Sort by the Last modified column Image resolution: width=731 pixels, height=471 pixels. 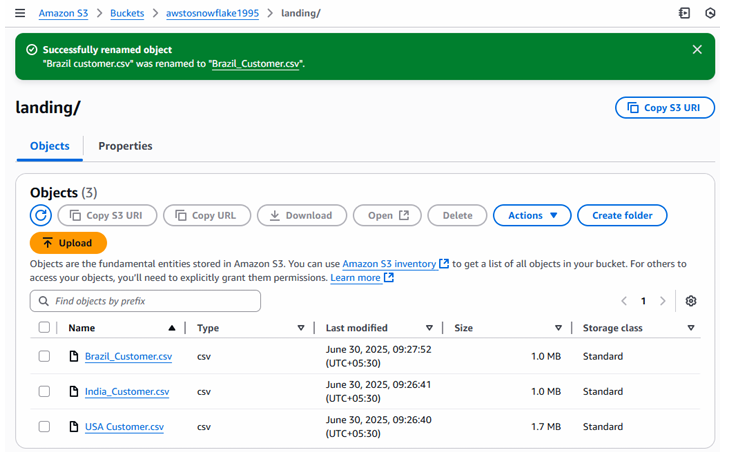click(429, 328)
